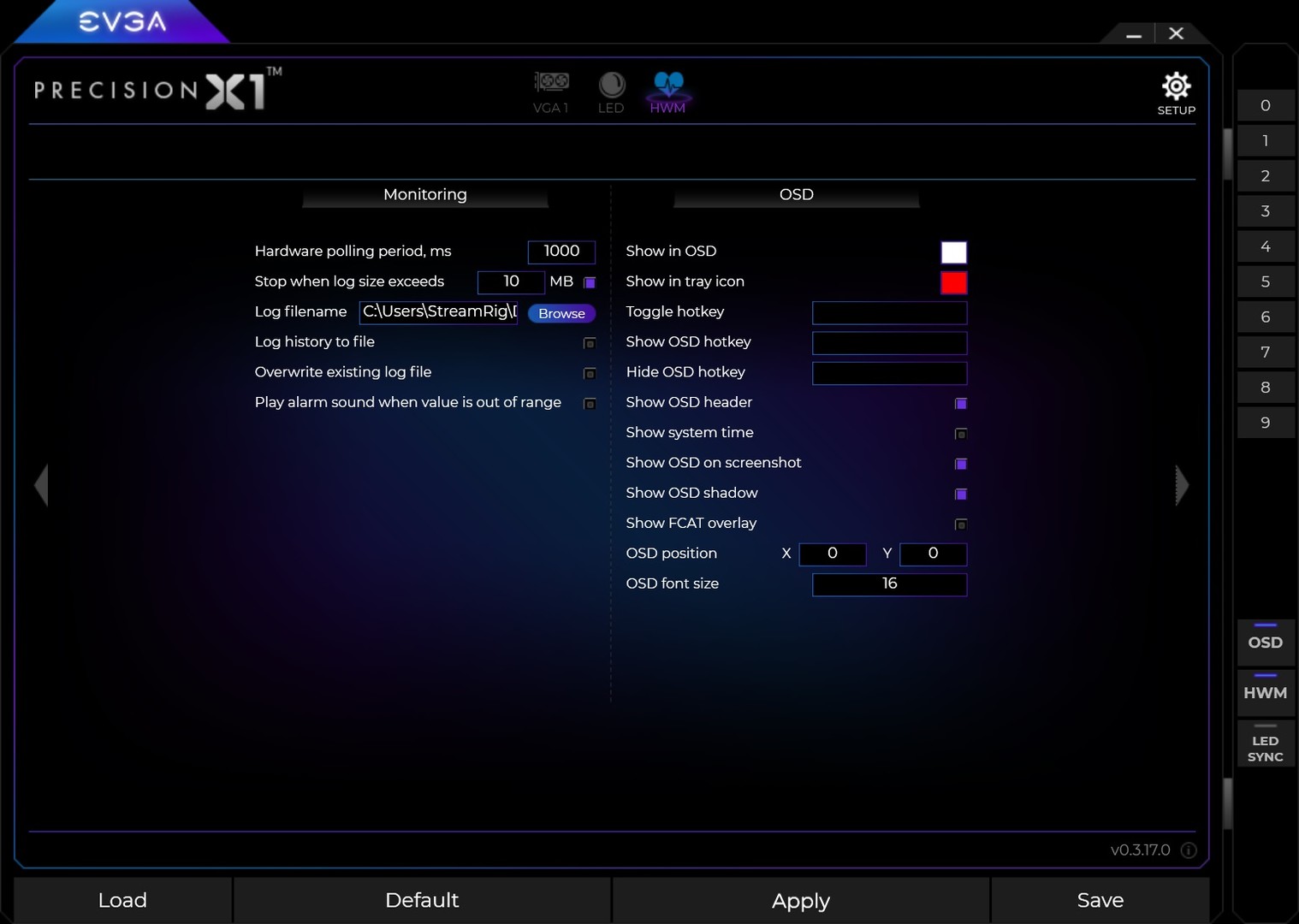Viewport: 1299px width, 924px height.
Task: Select profile slot 5
Action: (1266, 281)
